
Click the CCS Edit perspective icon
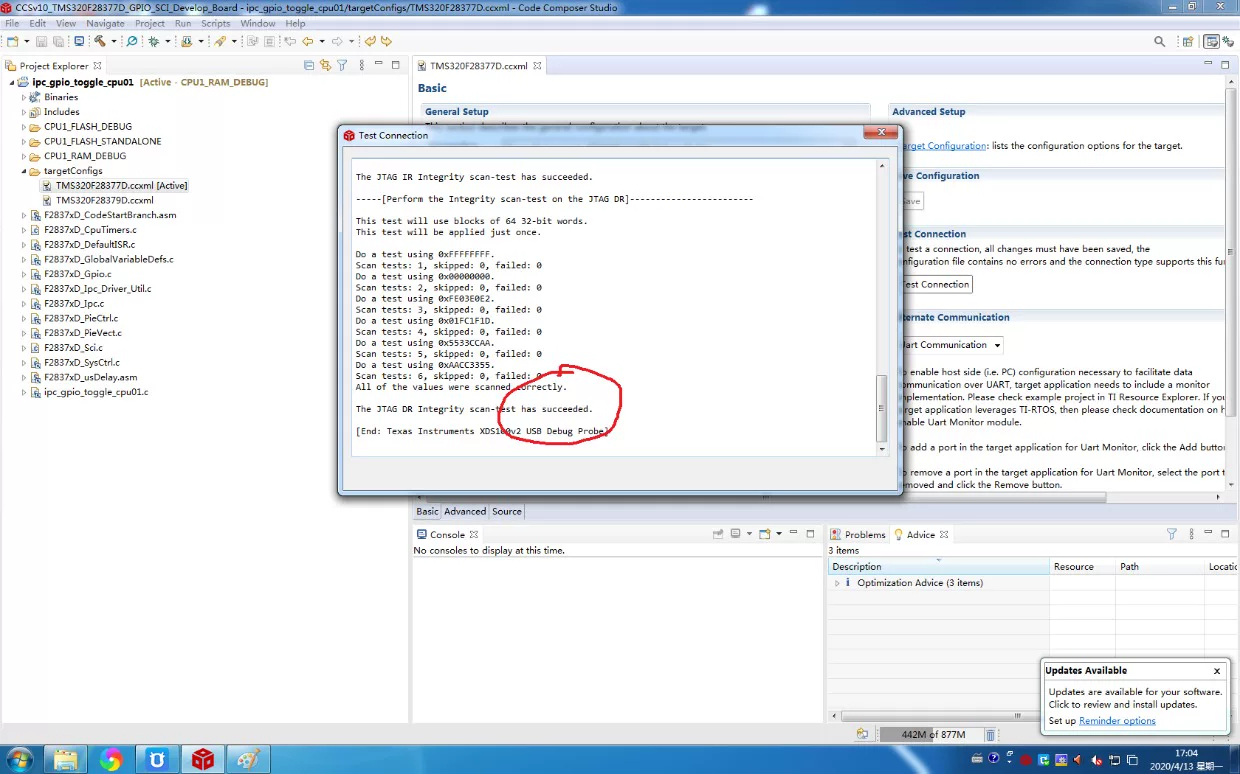[x=1212, y=41]
